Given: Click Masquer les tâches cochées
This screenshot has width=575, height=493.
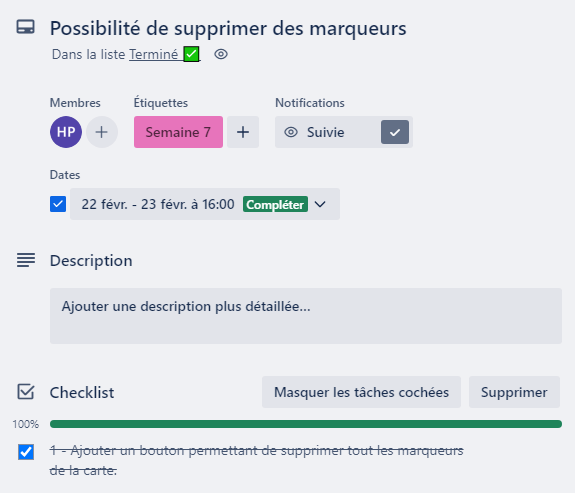Looking at the screenshot, I should 361,392.
